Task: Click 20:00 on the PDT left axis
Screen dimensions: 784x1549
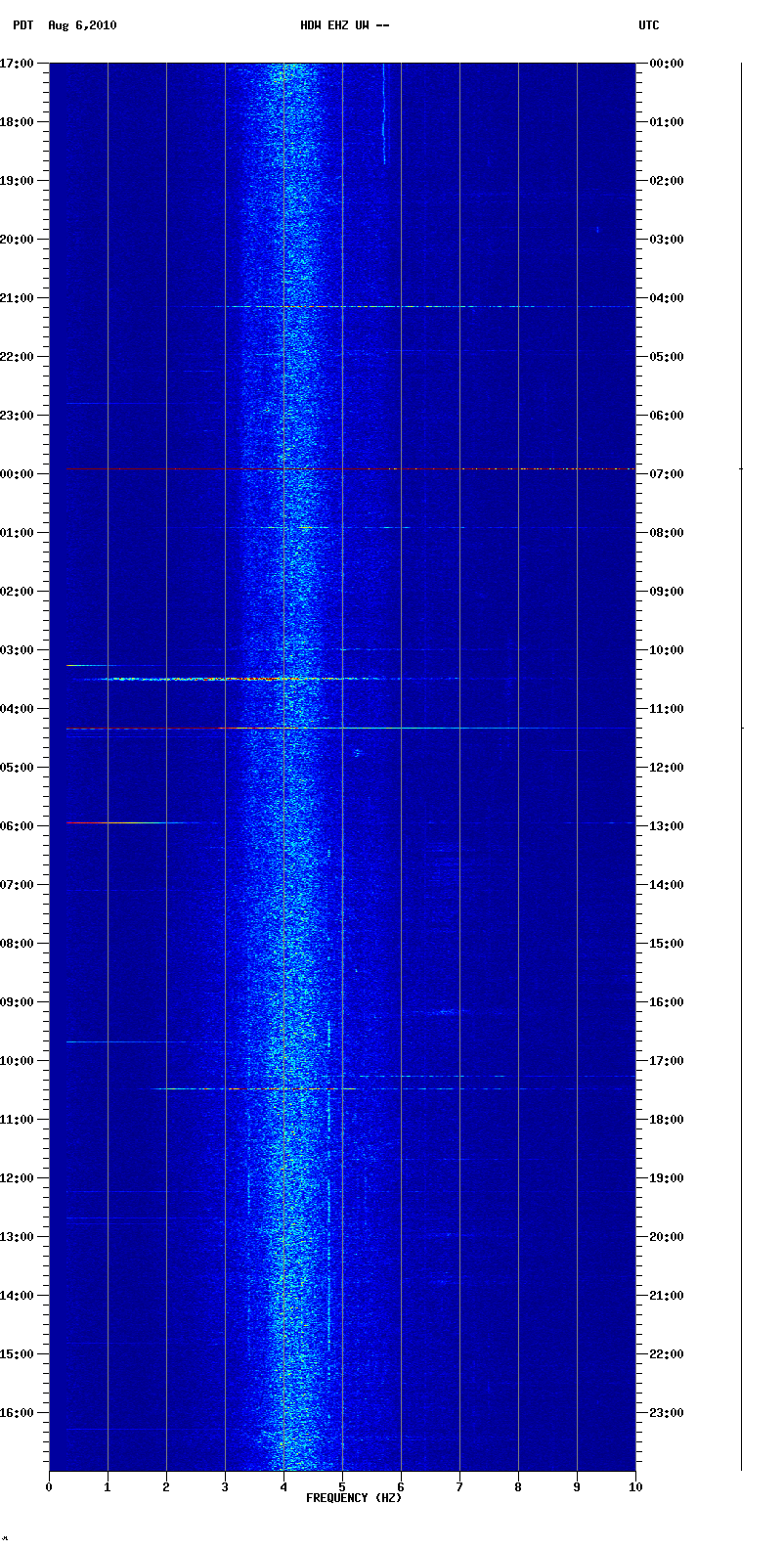Action: pos(19,240)
